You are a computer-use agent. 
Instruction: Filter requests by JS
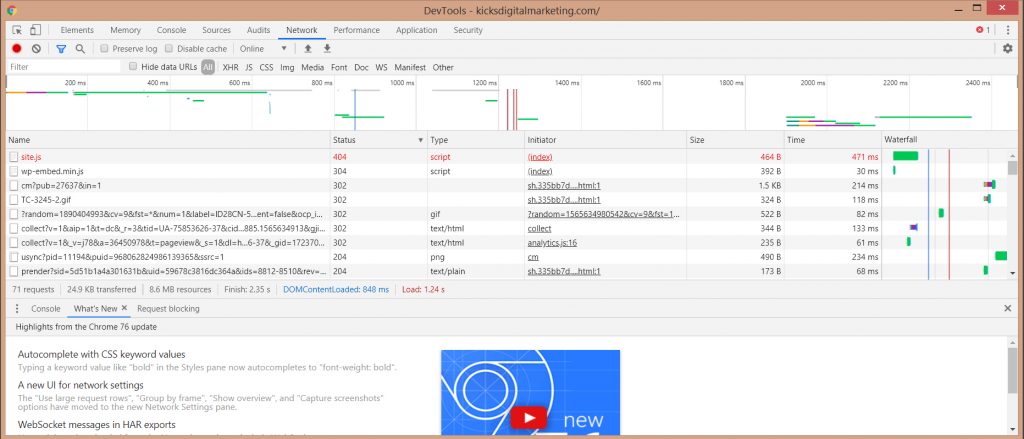pos(249,67)
